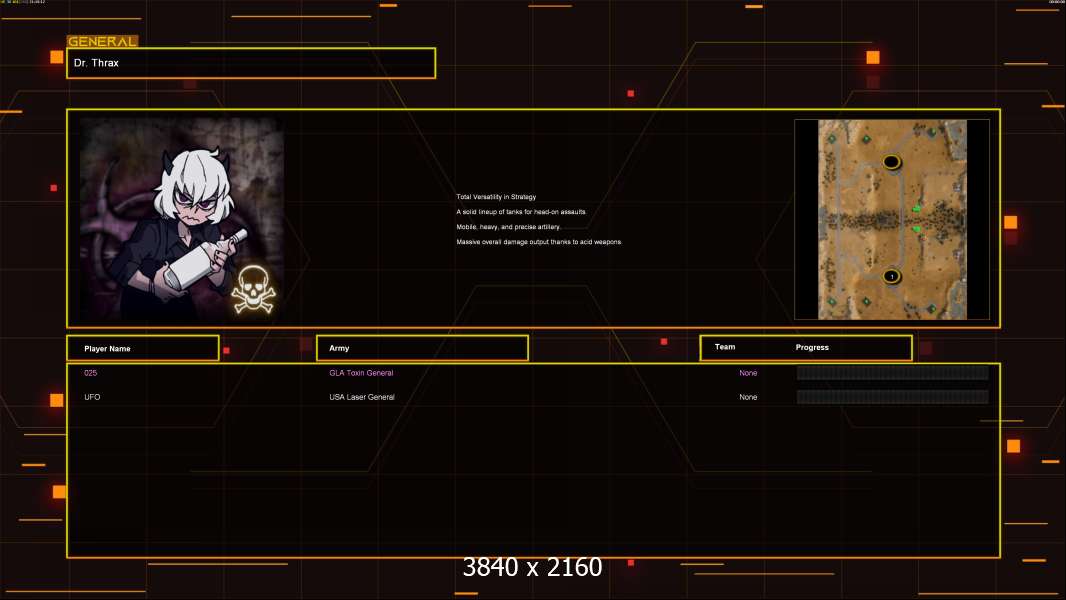Click 'Massive overall damage output' description line

pyautogui.click(x=538, y=242)
